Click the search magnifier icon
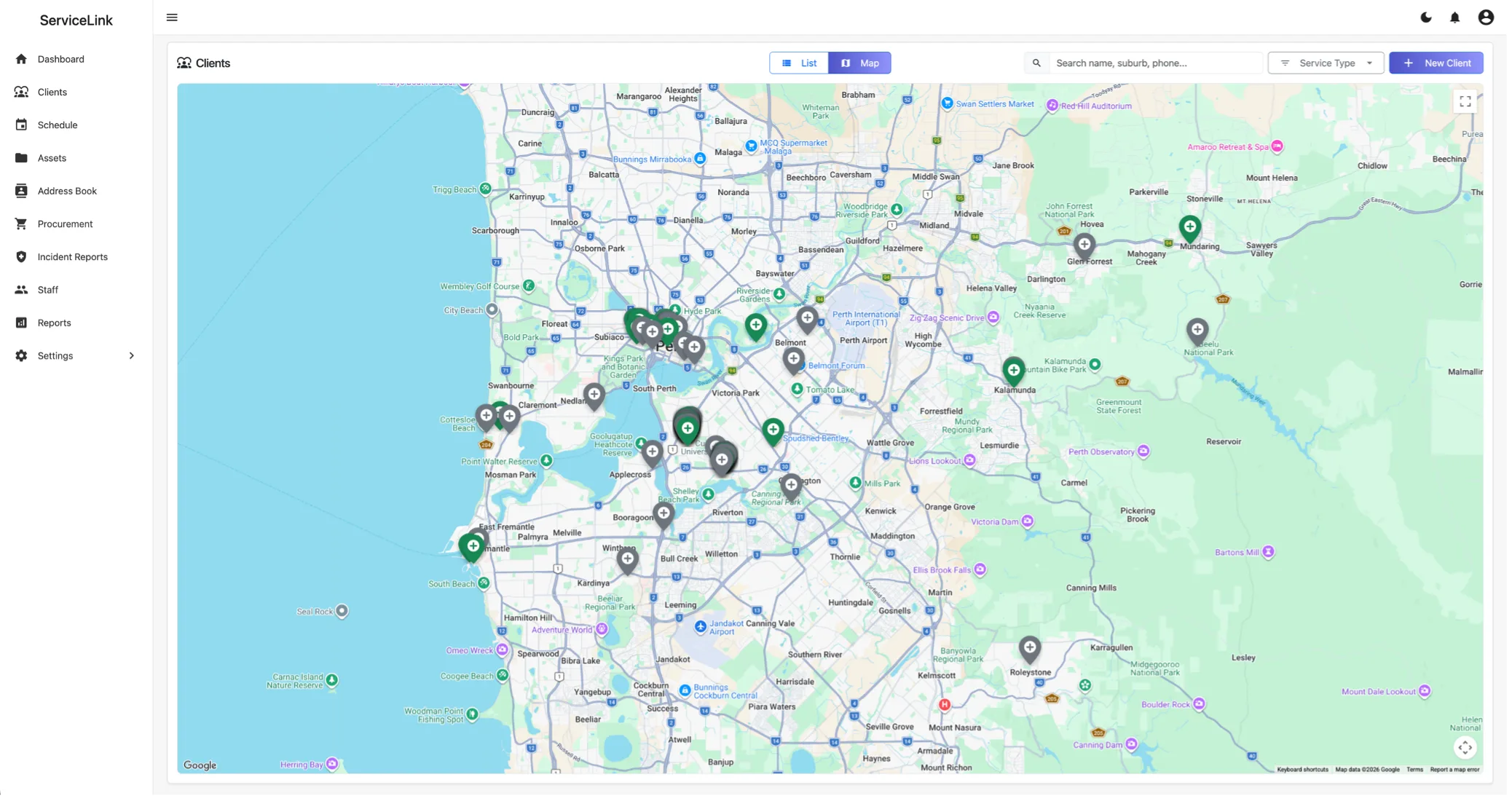Image resolution: width=1512 pixels, height=801 pixels. point(1036,63)
